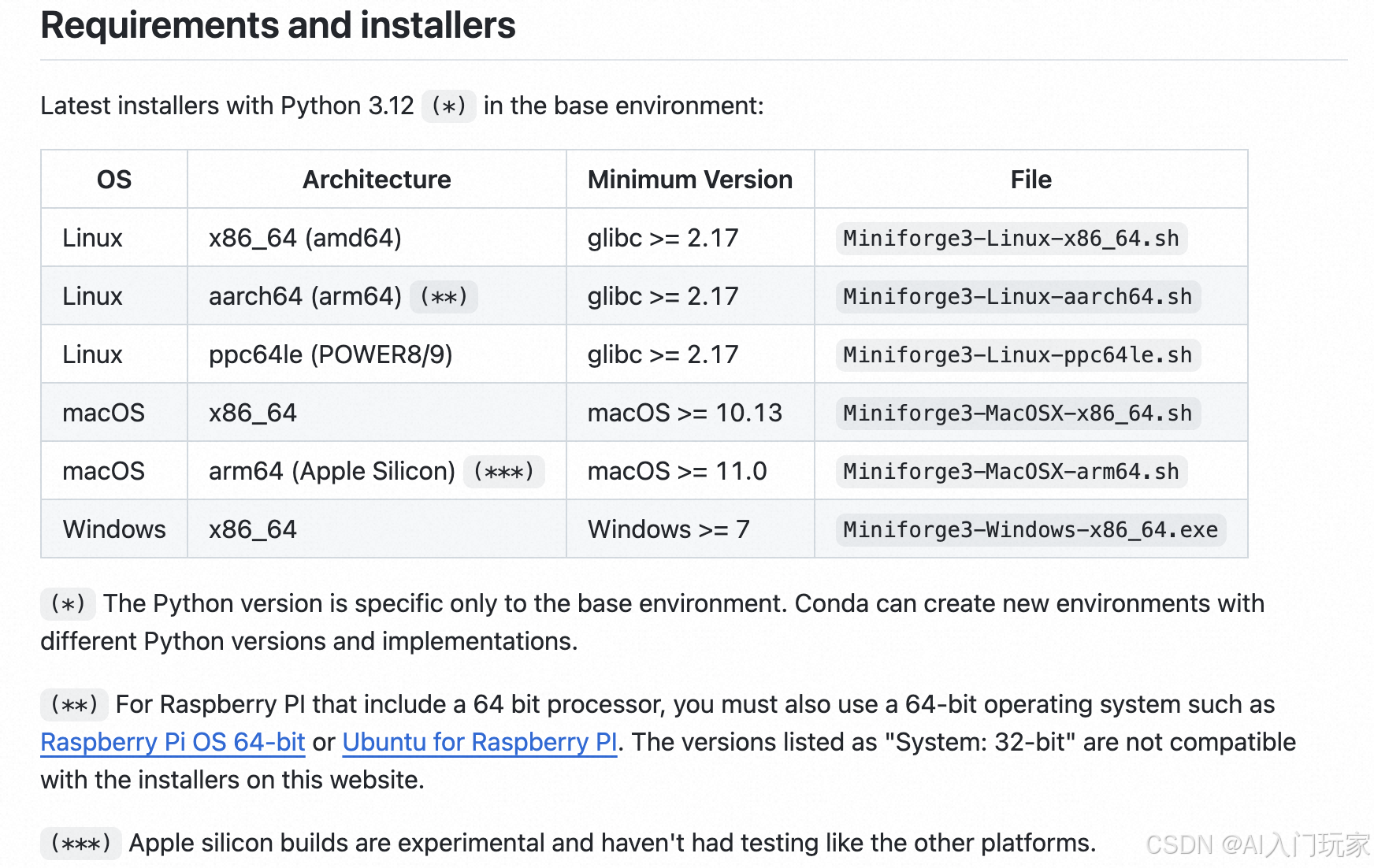Image resolution: width=1374 pixels, height=868 pixels.
Task: Click the (***) marker beside Apple Silicon
Action: click(503, 471)
